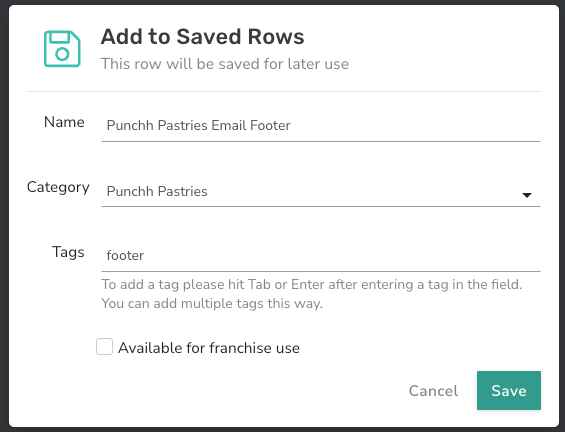The height and width of the screenshot is (432, 565).
Task: Click the 'To add a tag' hint text
Action: tap(312, 294)
